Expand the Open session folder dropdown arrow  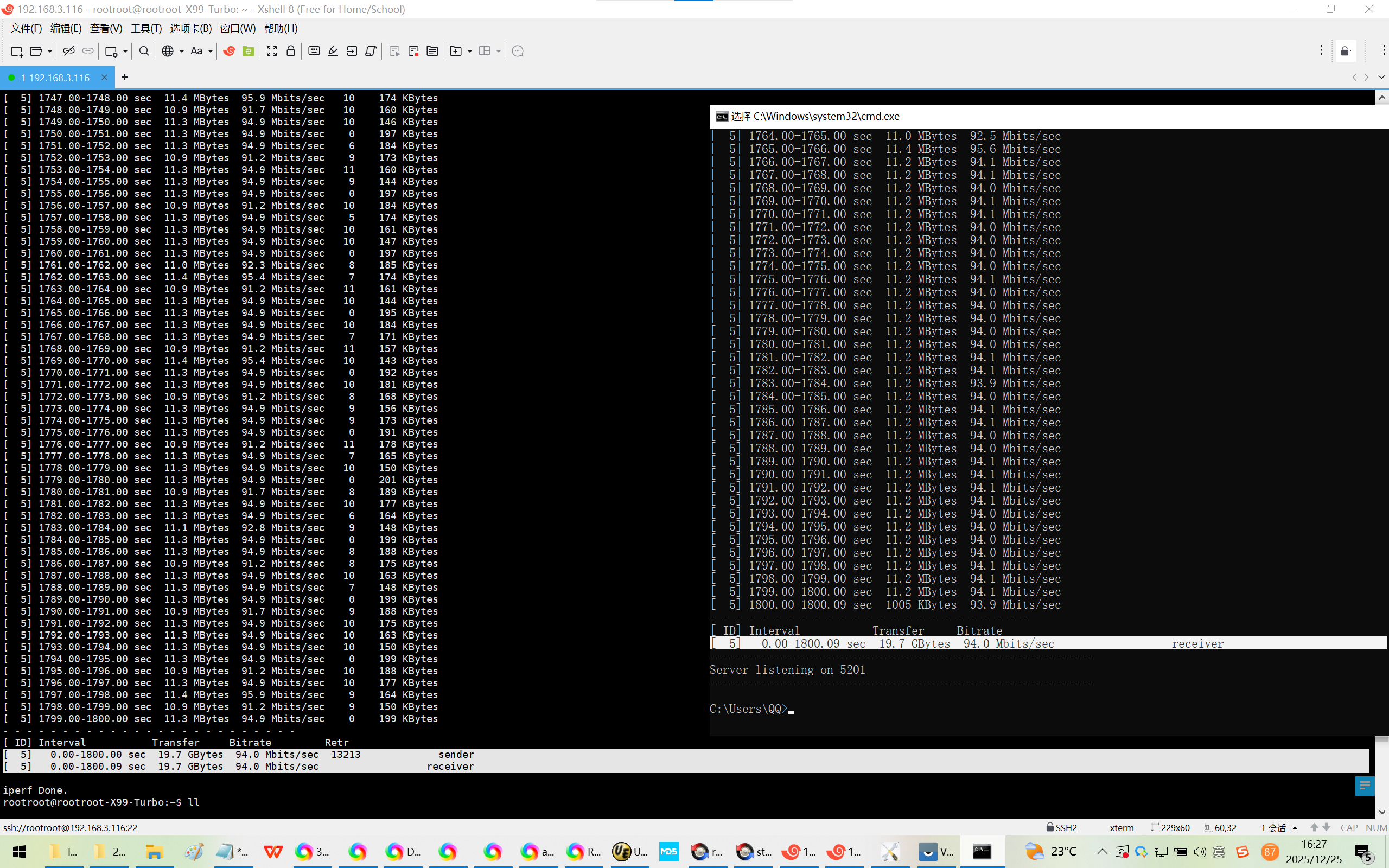50,51
